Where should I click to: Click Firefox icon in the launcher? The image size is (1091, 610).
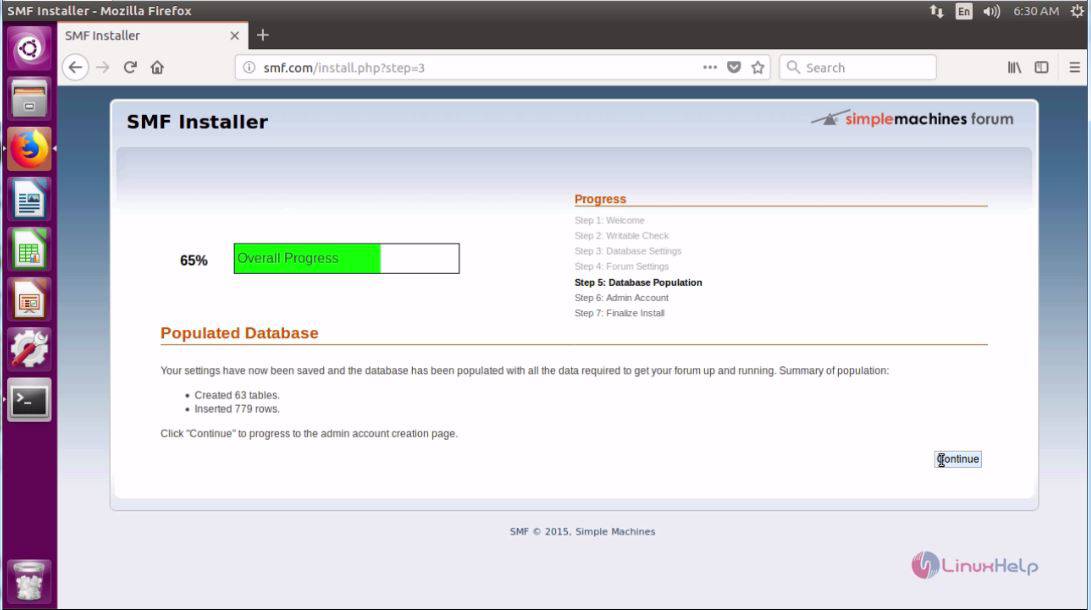coord(29,149)
